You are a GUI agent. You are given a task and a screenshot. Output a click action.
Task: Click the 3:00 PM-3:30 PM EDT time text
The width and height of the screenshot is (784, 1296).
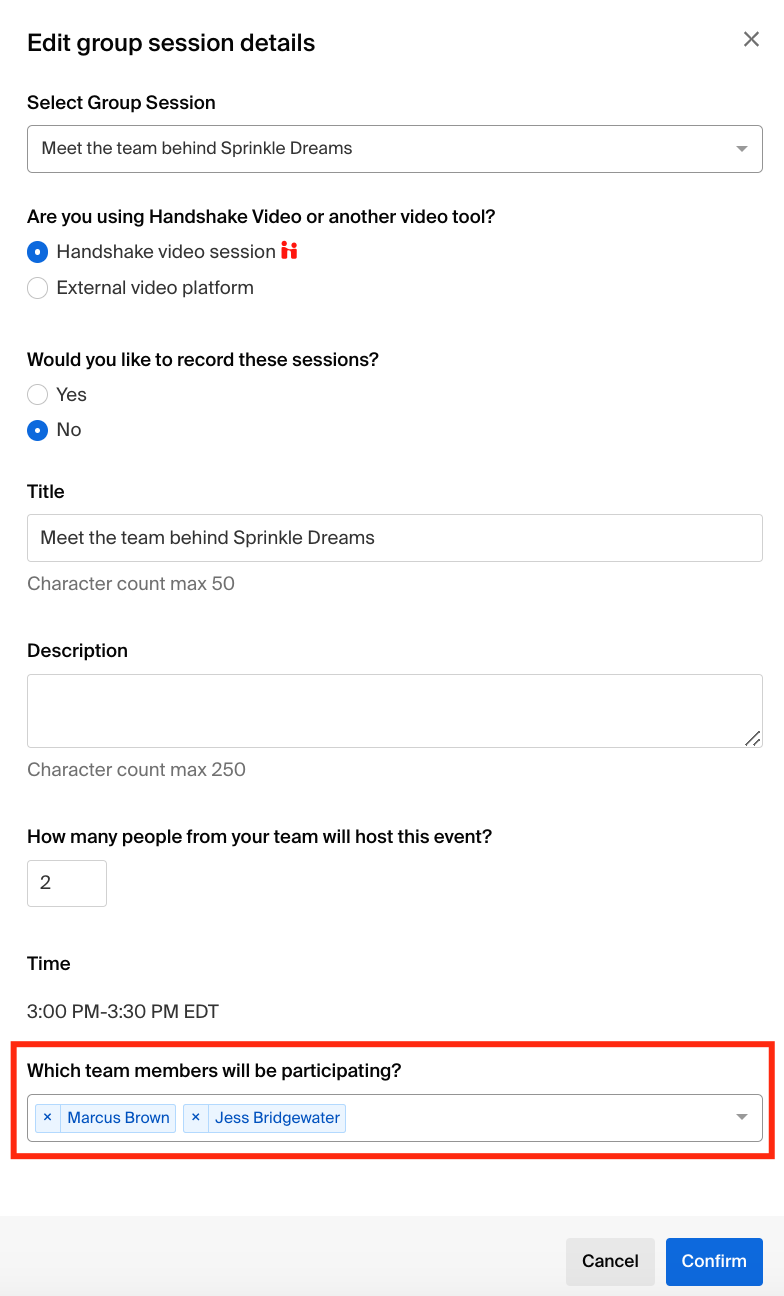click(123, 1012)
